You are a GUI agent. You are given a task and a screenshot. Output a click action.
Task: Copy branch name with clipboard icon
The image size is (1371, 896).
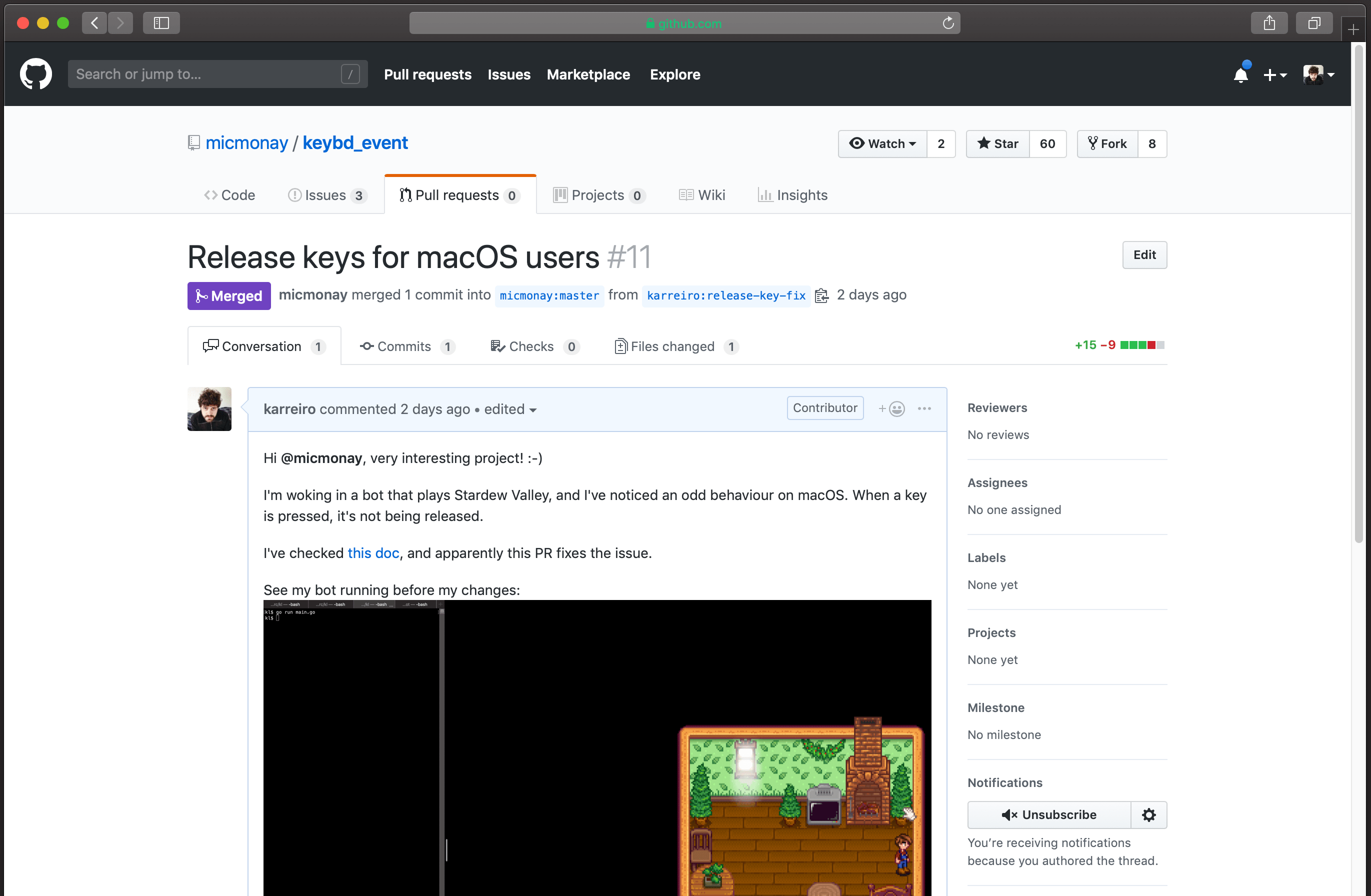(x=821, y=295)
